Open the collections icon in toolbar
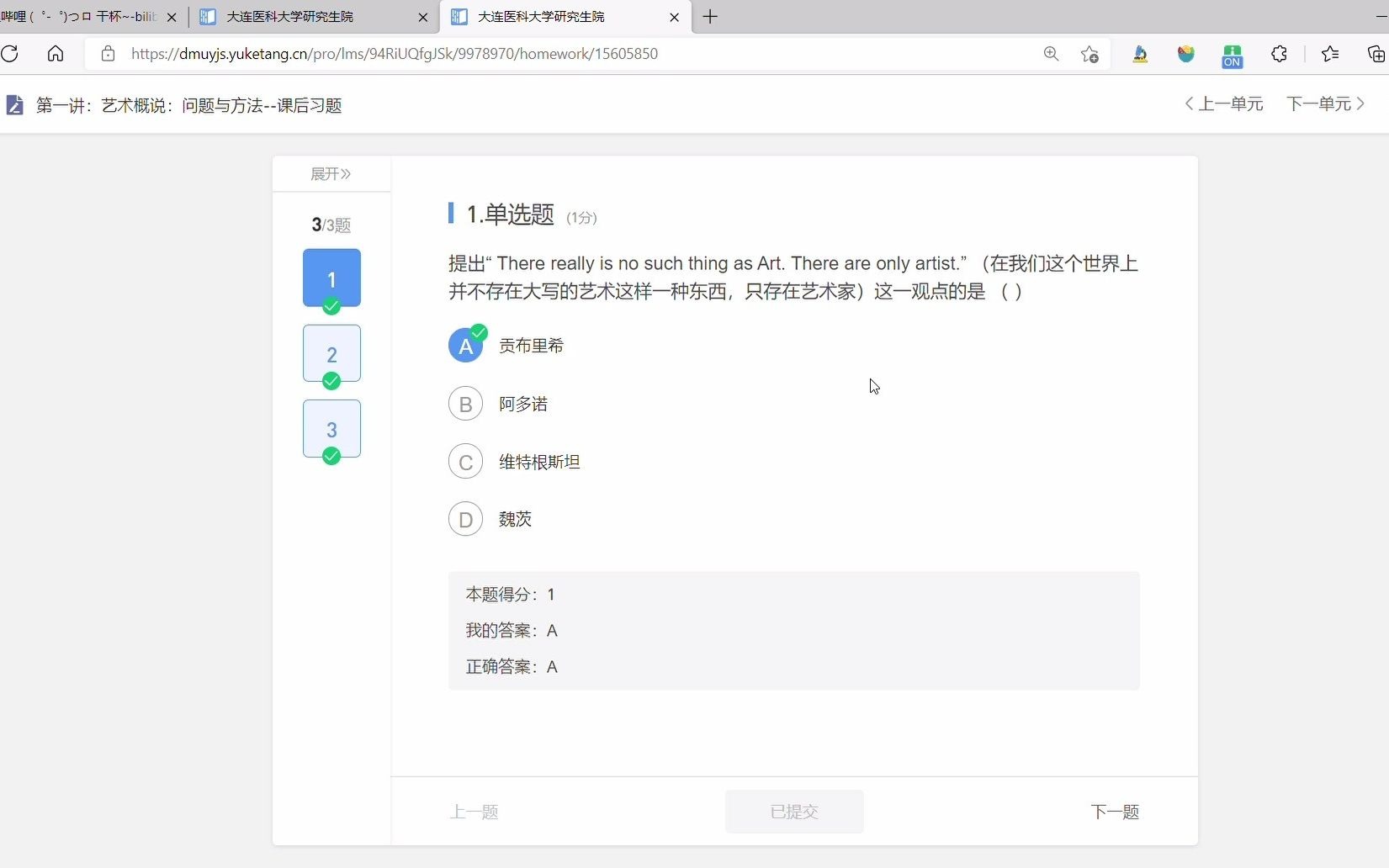 pyautogui.click(x=1376, y=54)
